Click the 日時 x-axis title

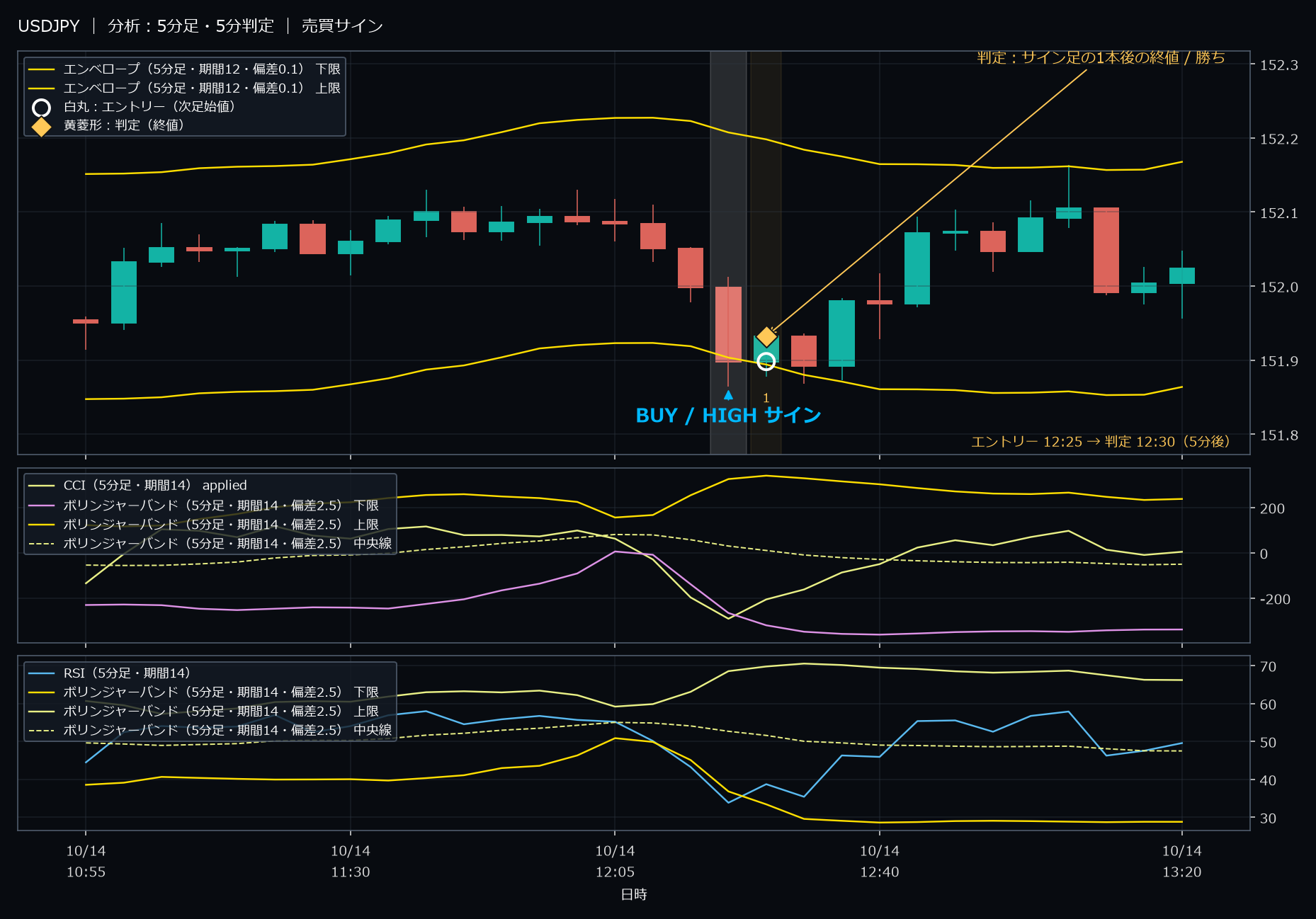pyautogui.click(x=634, y=894)
